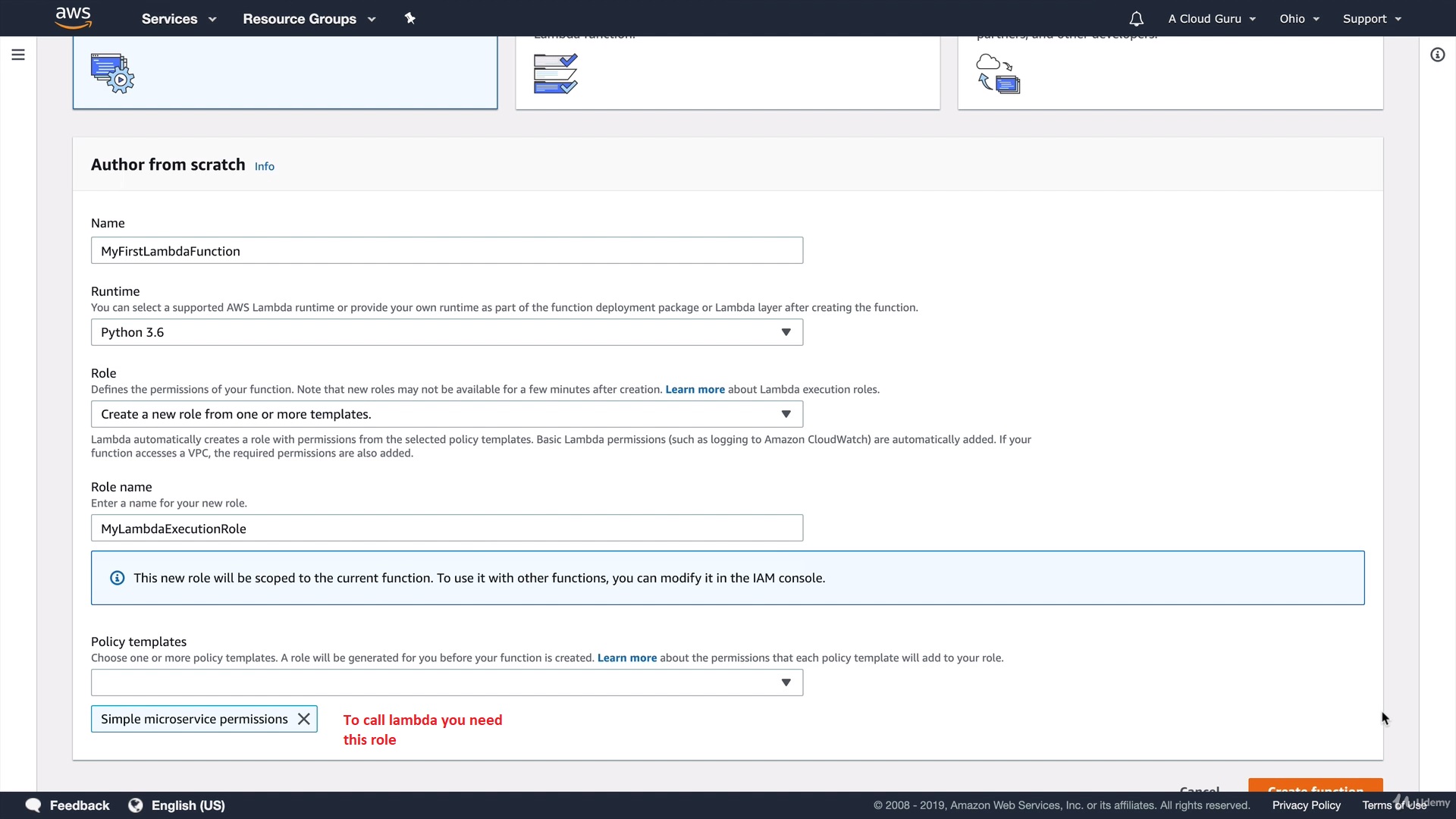This screenshot has width=1456, height=819.
Task: Select the Blueprints checklist icon card
Action: coord(555,74)
